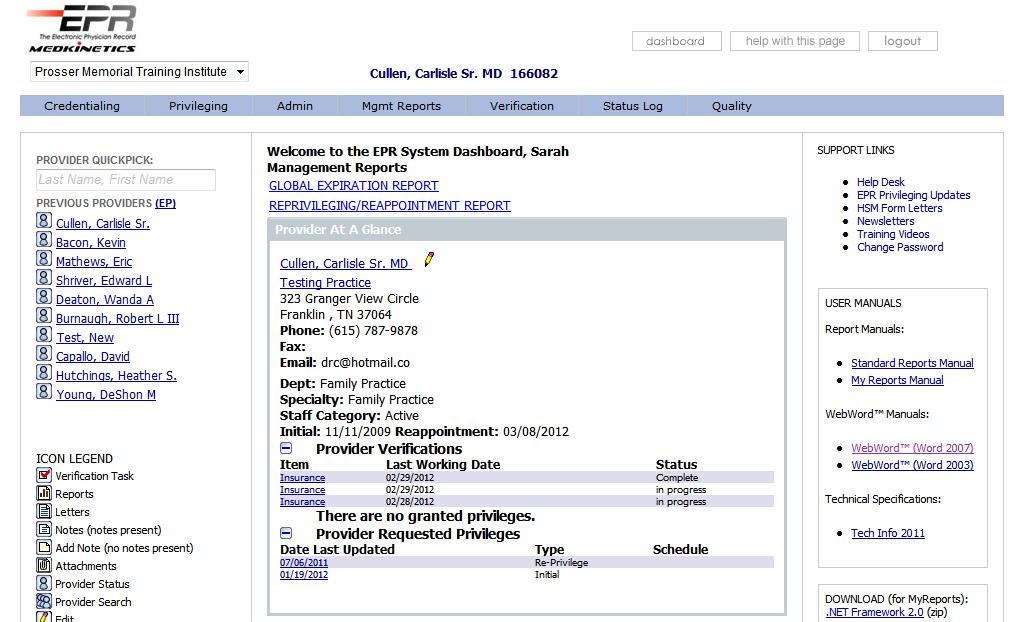Open the My Reports Manual
1016x622 pixels.
897,380
